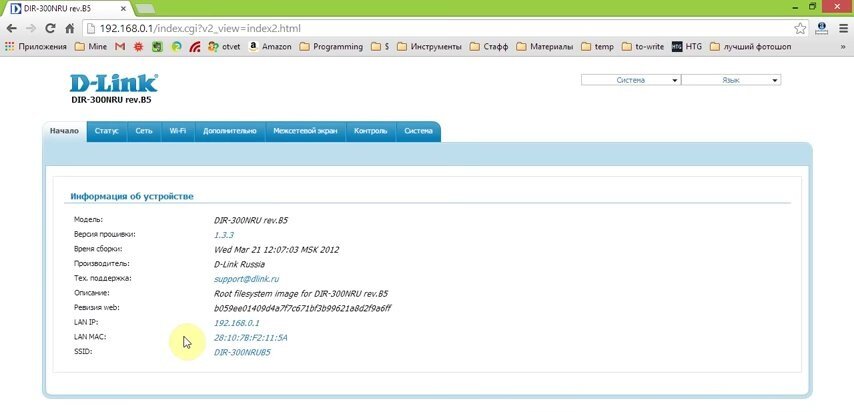
Task: Switch to the Межсетевой экран tab
Action: click(306, 131)
